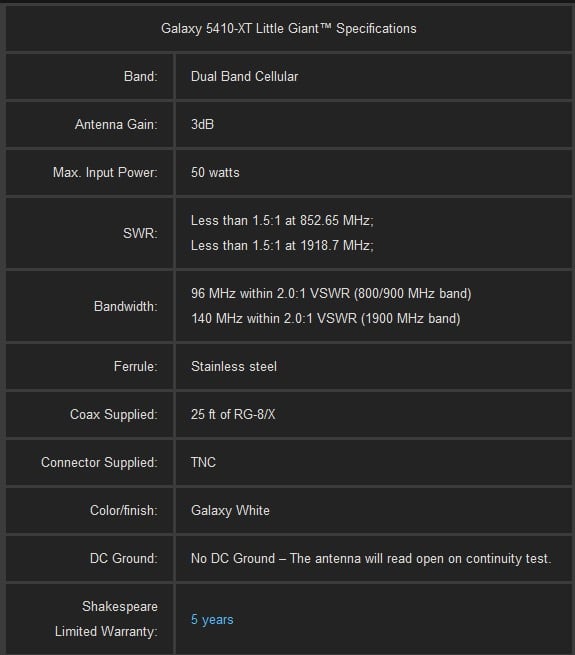Click the 852.65 MHz SWR line
The image size is (575, 655).
[282, 220]
